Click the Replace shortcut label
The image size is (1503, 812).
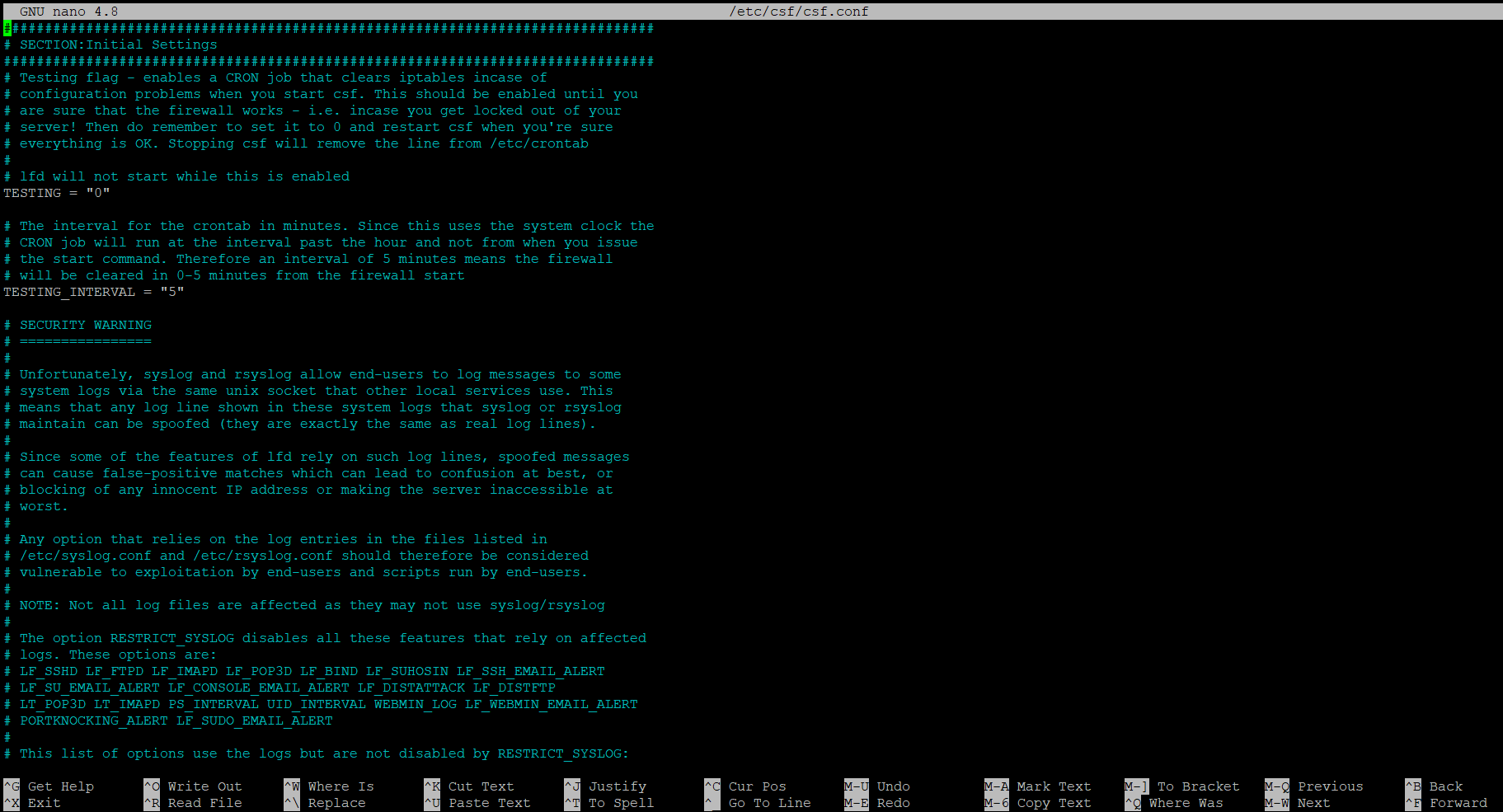point(336,803)
